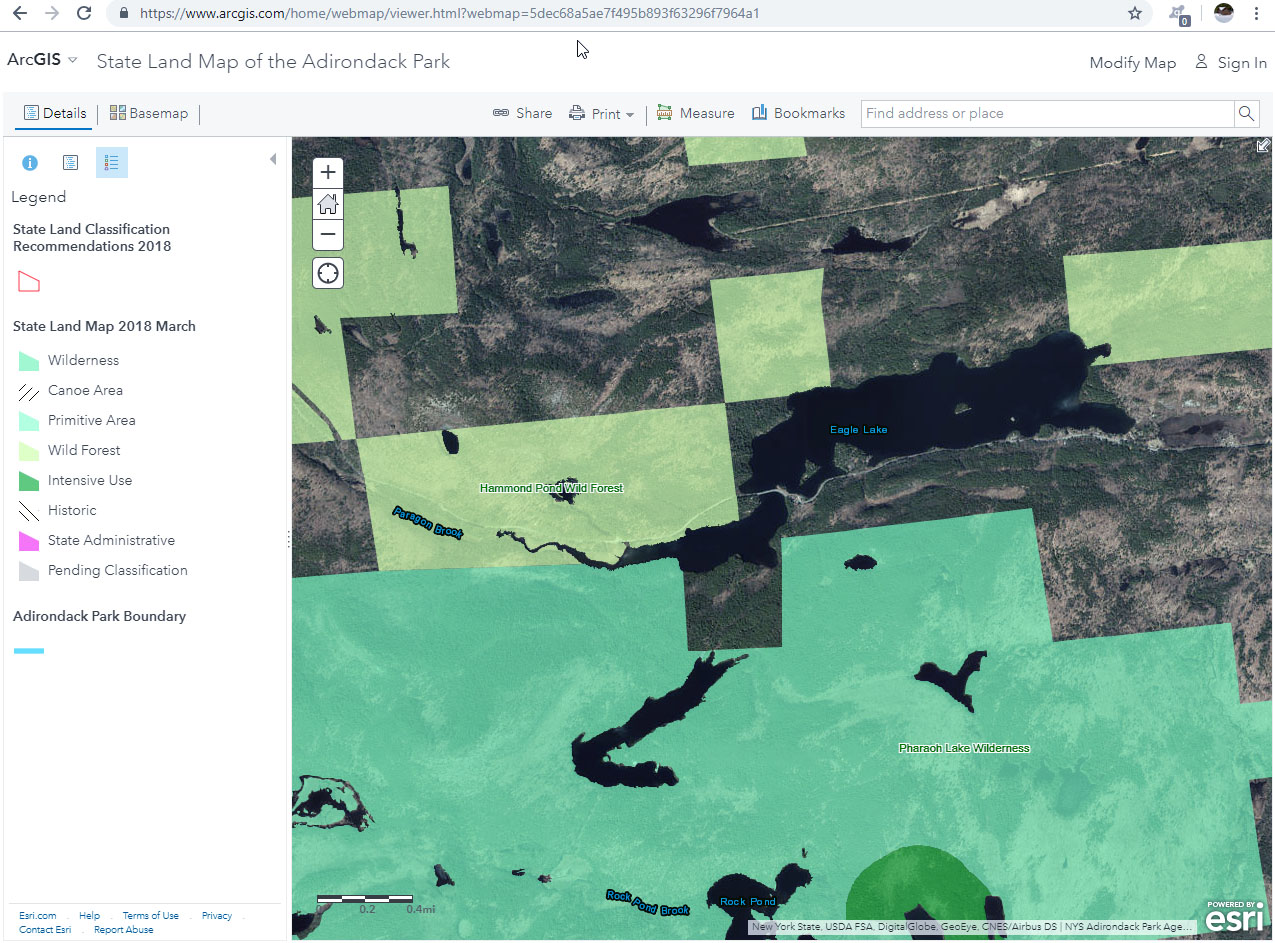Click the State Land Map 2018 March heading

[104, 326]
